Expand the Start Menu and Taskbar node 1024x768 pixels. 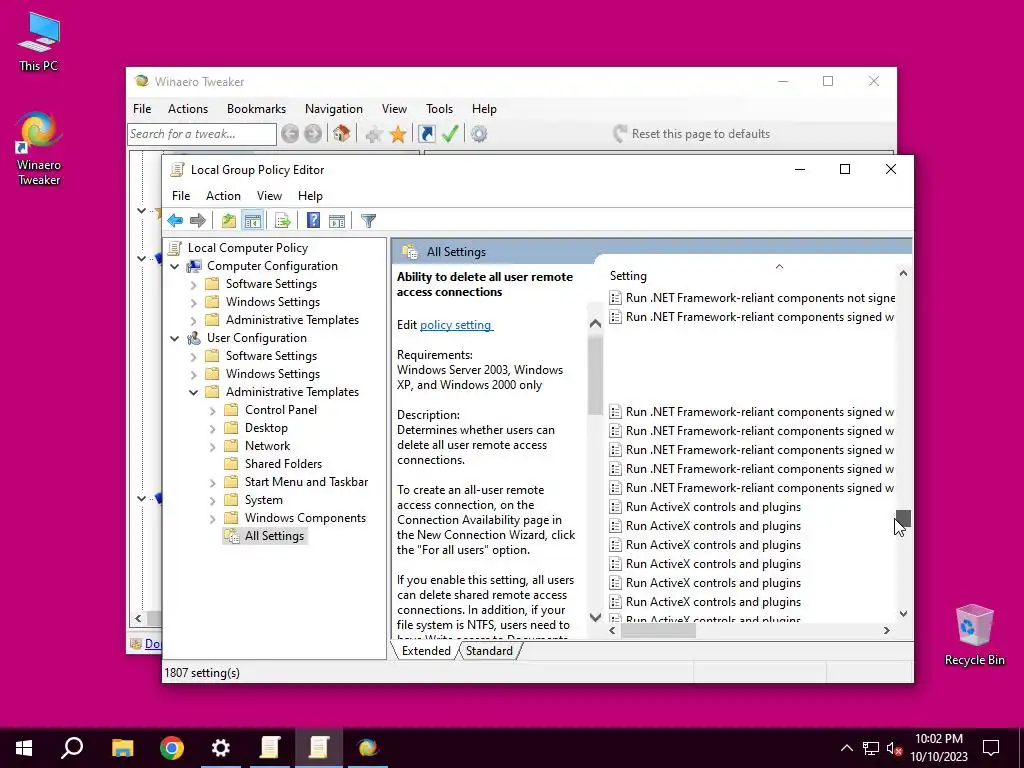212,483
